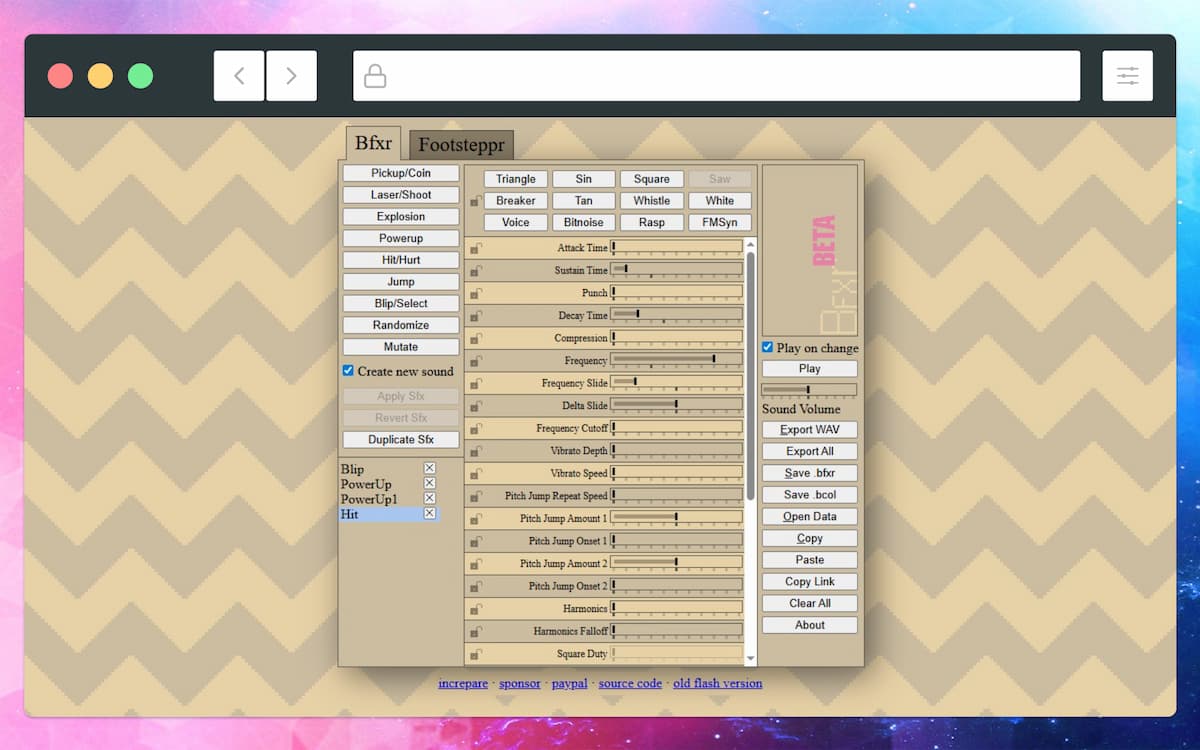Toggle the lock icon beside Frequency Cutoff
This screenshot has height=750, width=1200.
476,429
